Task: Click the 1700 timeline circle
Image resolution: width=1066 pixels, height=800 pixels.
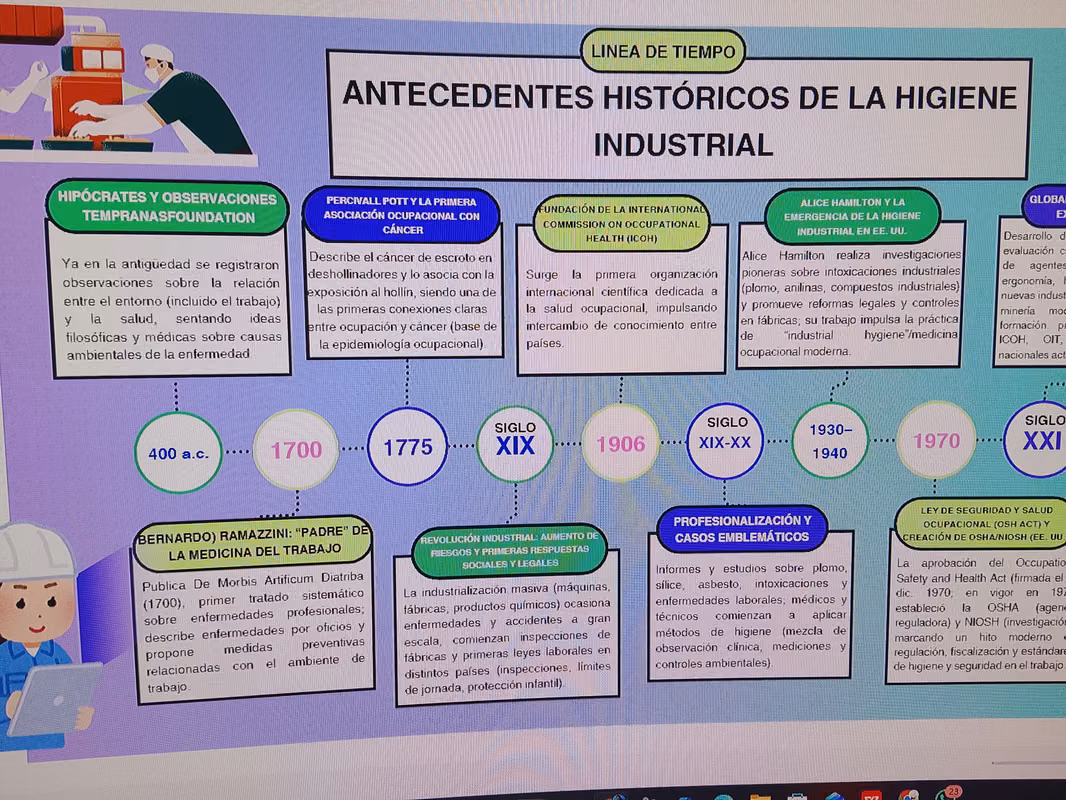Action: click(296, 449)
